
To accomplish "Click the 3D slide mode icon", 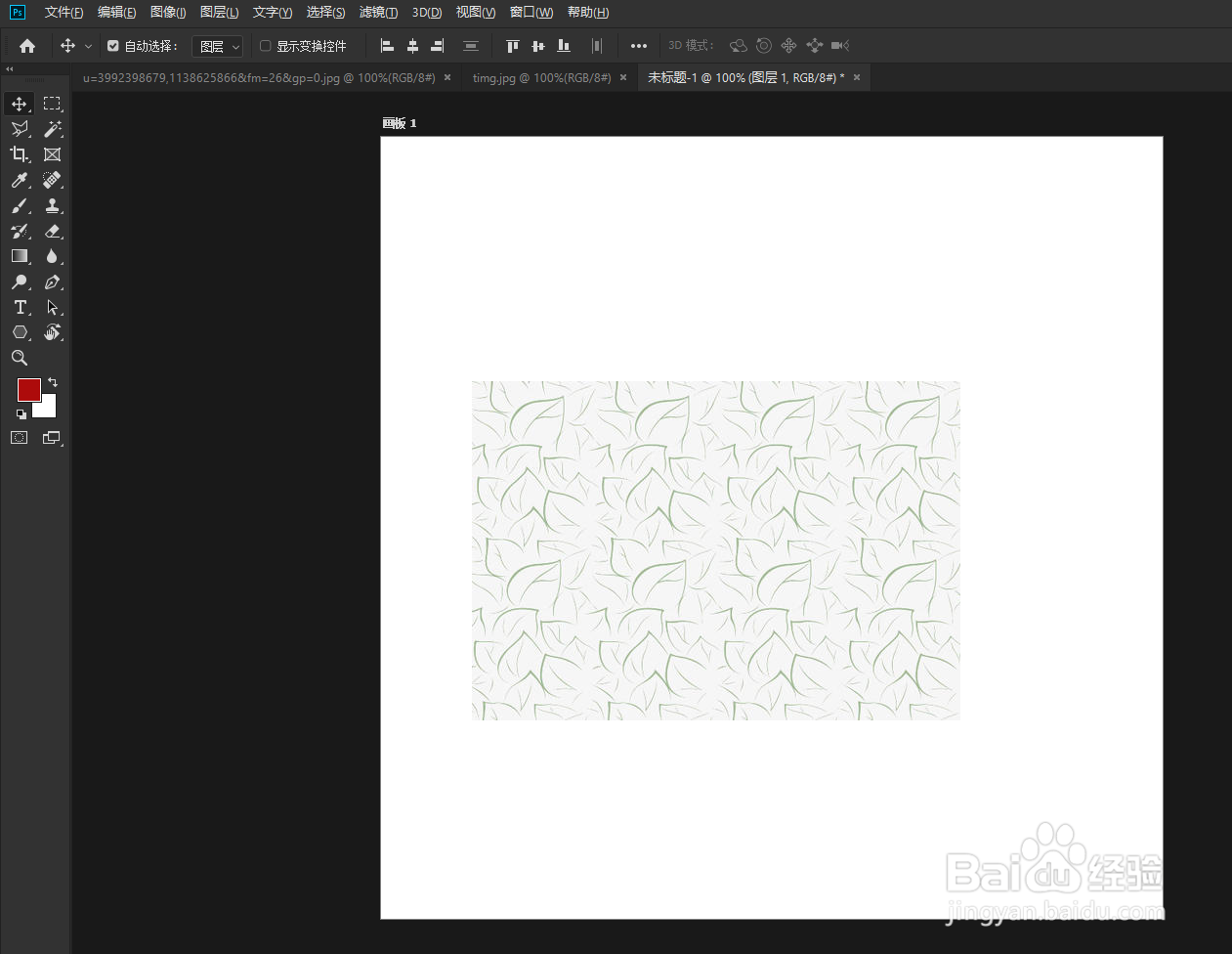I will [815, 46].
